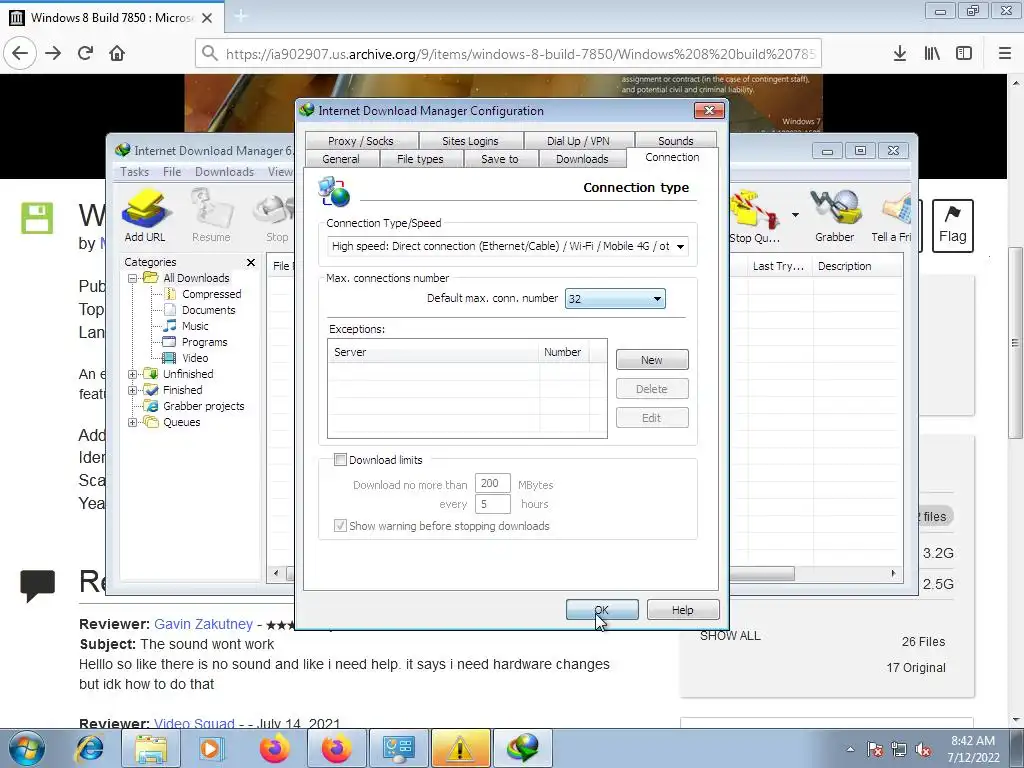Select the Music category

pos(195,326)
